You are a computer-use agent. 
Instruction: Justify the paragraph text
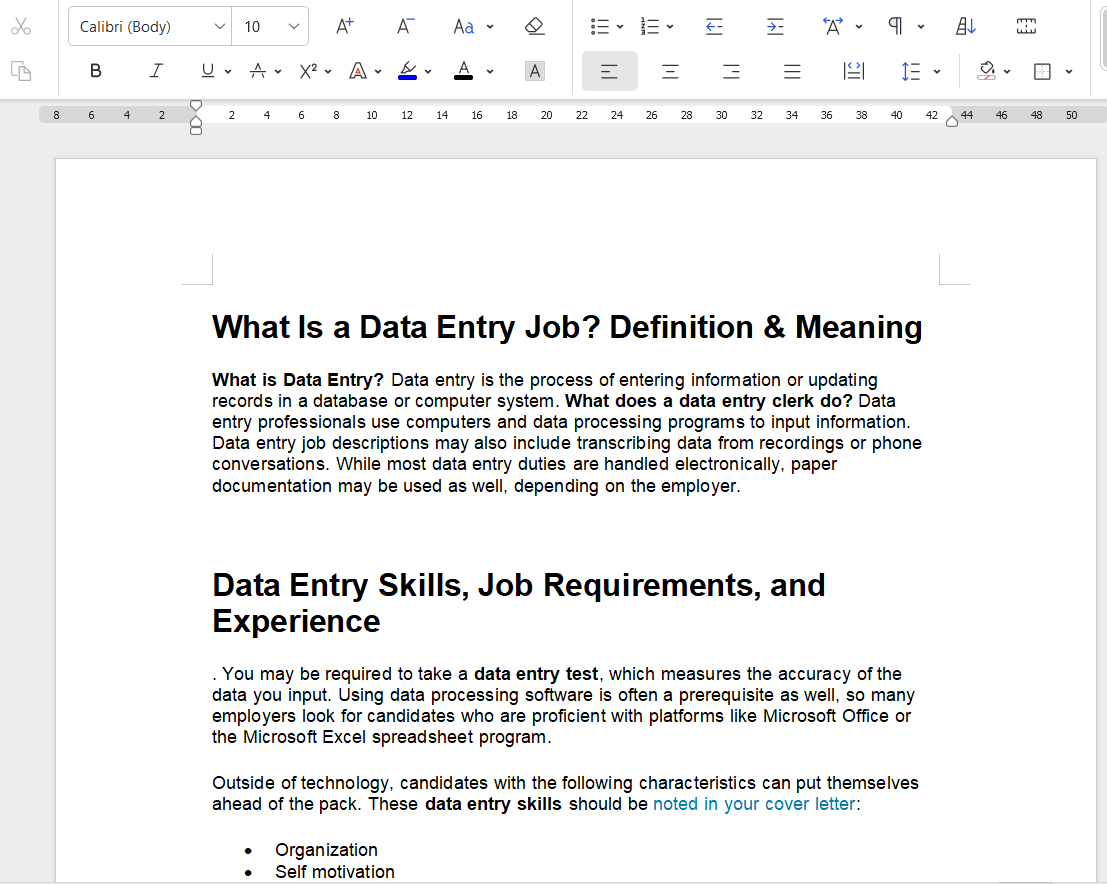click(792, 71)
